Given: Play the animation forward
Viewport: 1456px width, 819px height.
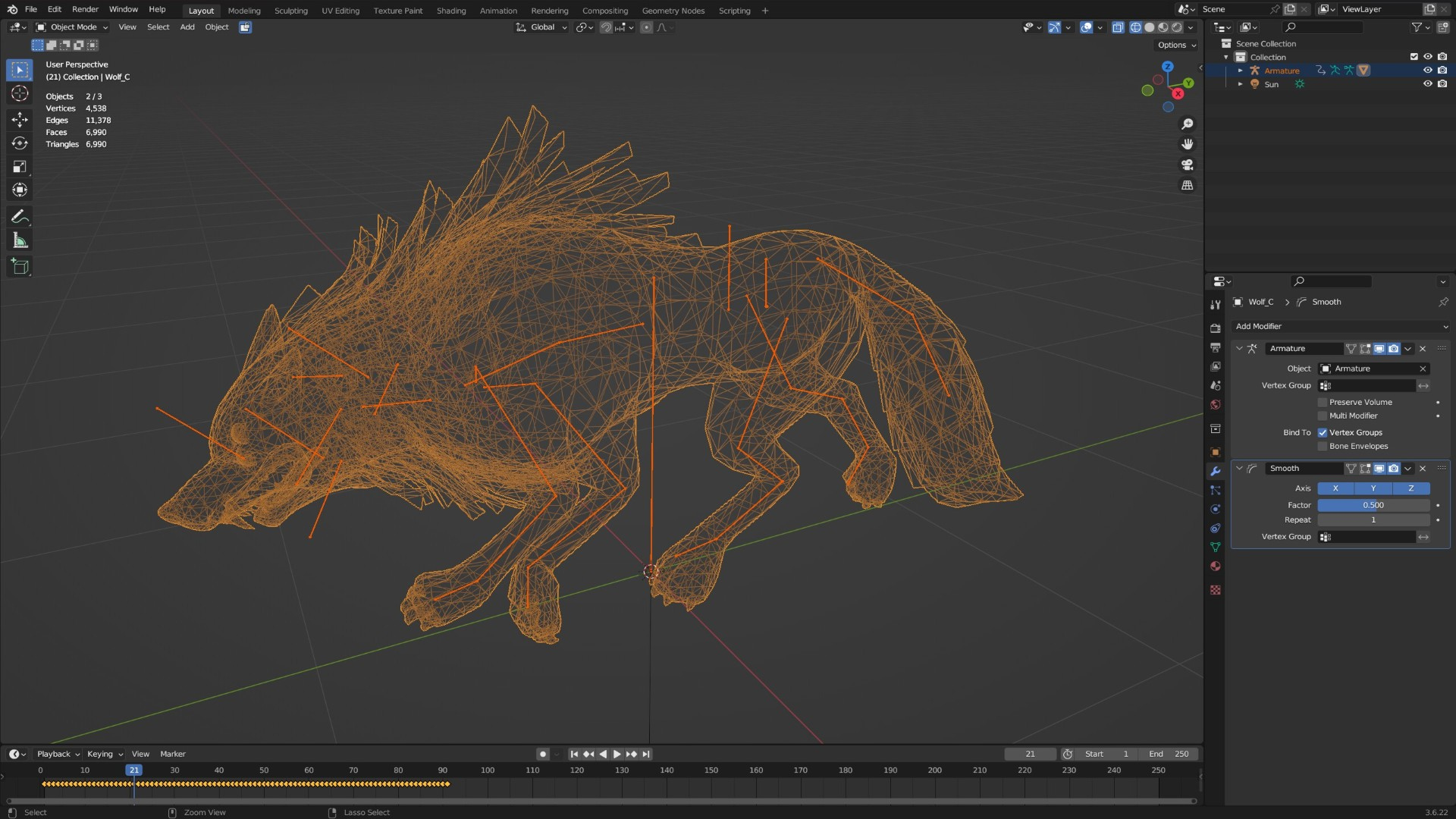Looking at the screenshot, I should point(617,755).
